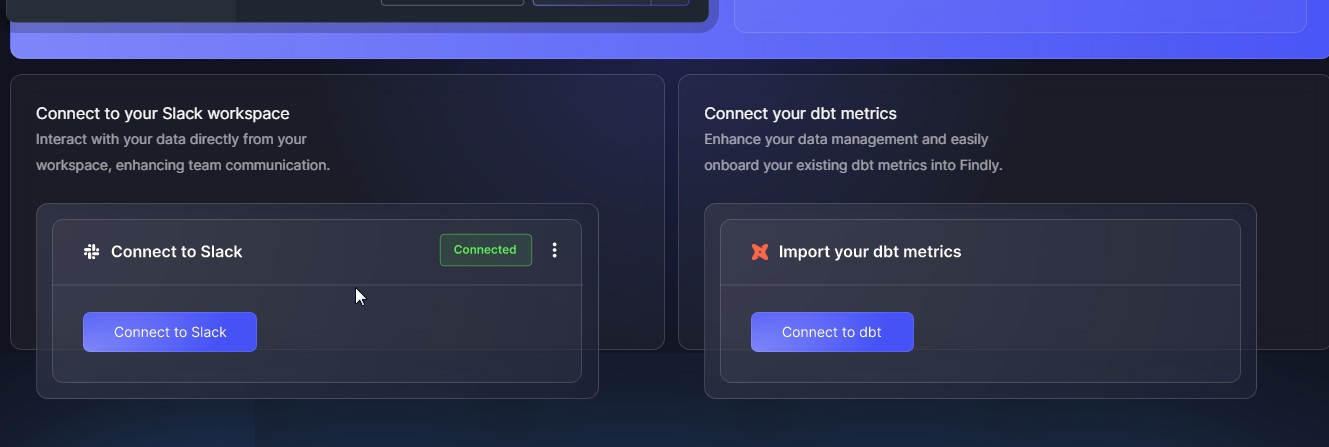Image resolution: width=1329 pixels, height=447 pixels.
Task: Click the dark panel at top-left corner
Action: pos(120,8)
